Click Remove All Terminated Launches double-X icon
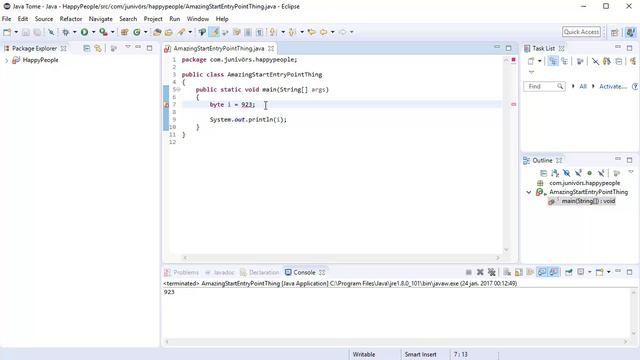 tap(492, 272)
